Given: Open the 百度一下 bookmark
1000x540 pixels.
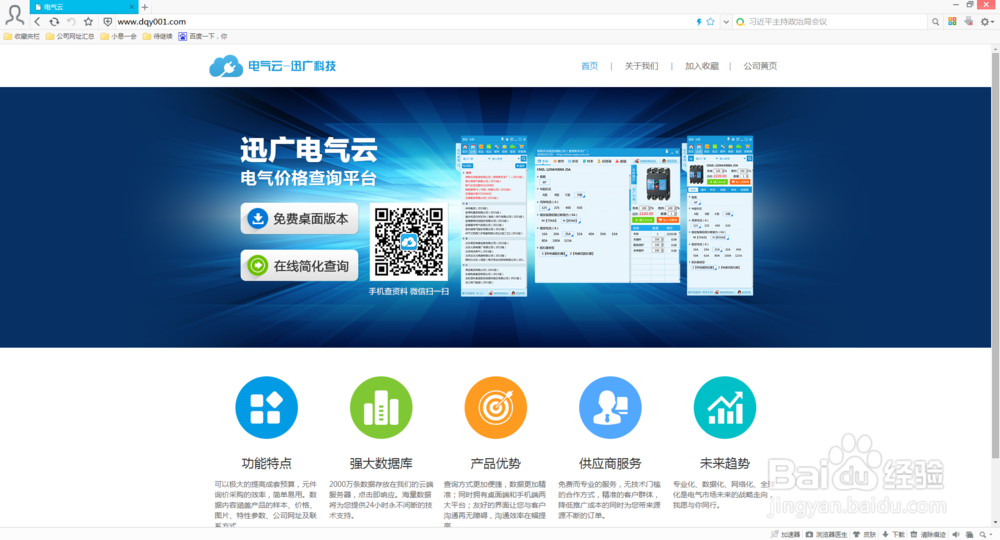Looking at the screenshot, I should (203, 36).
